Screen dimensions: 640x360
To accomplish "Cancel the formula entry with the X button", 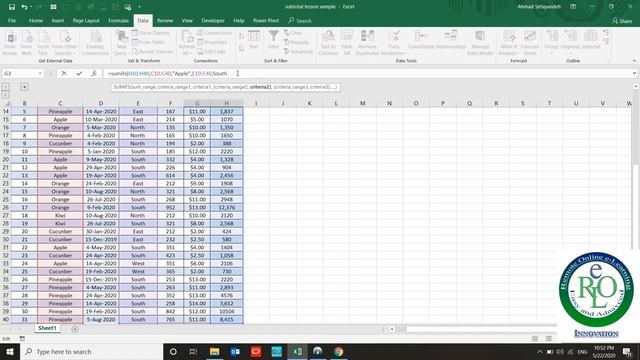I will tap(64, 73).
